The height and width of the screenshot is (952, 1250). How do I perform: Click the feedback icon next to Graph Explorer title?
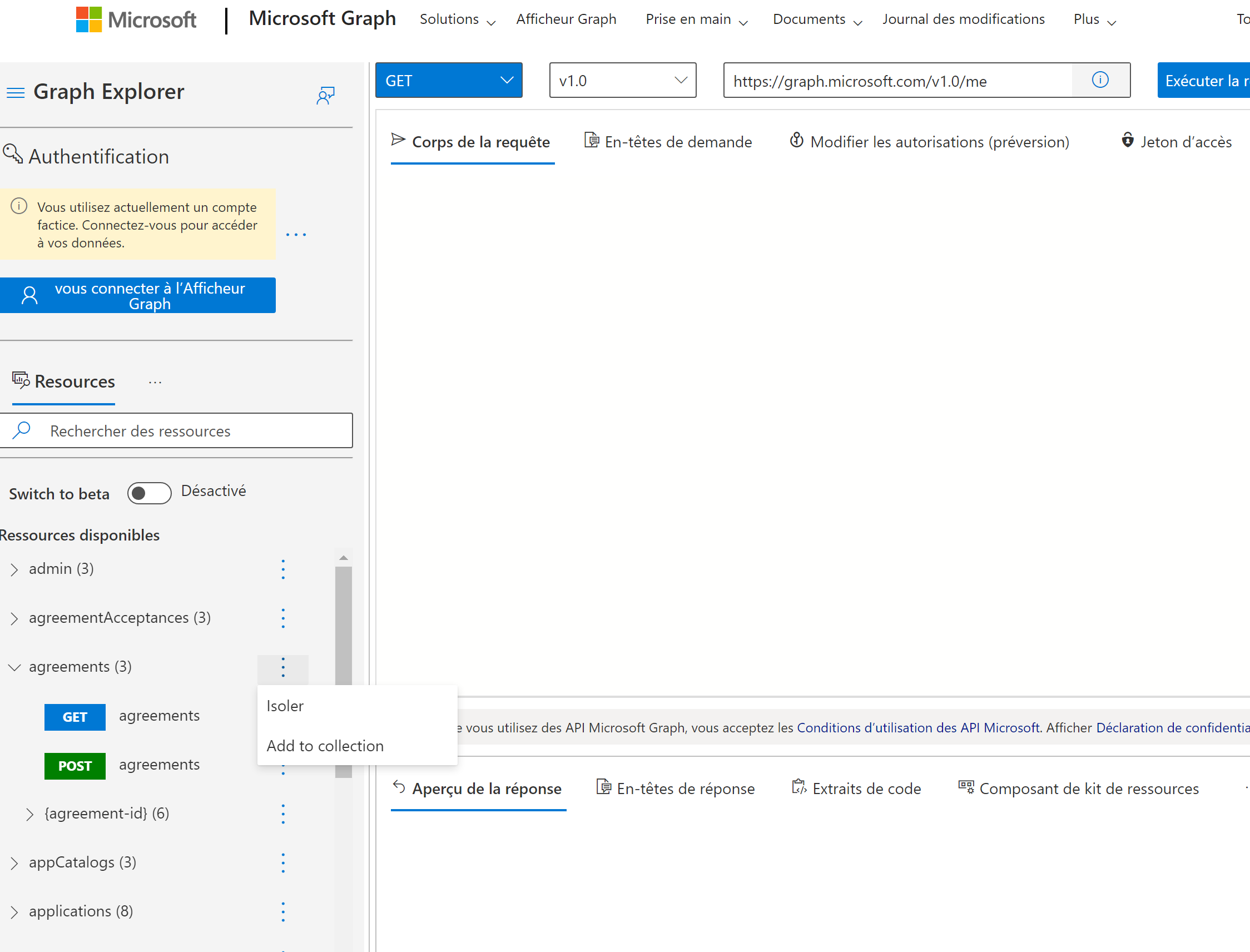pyautogui.click(x=325, y=95)
